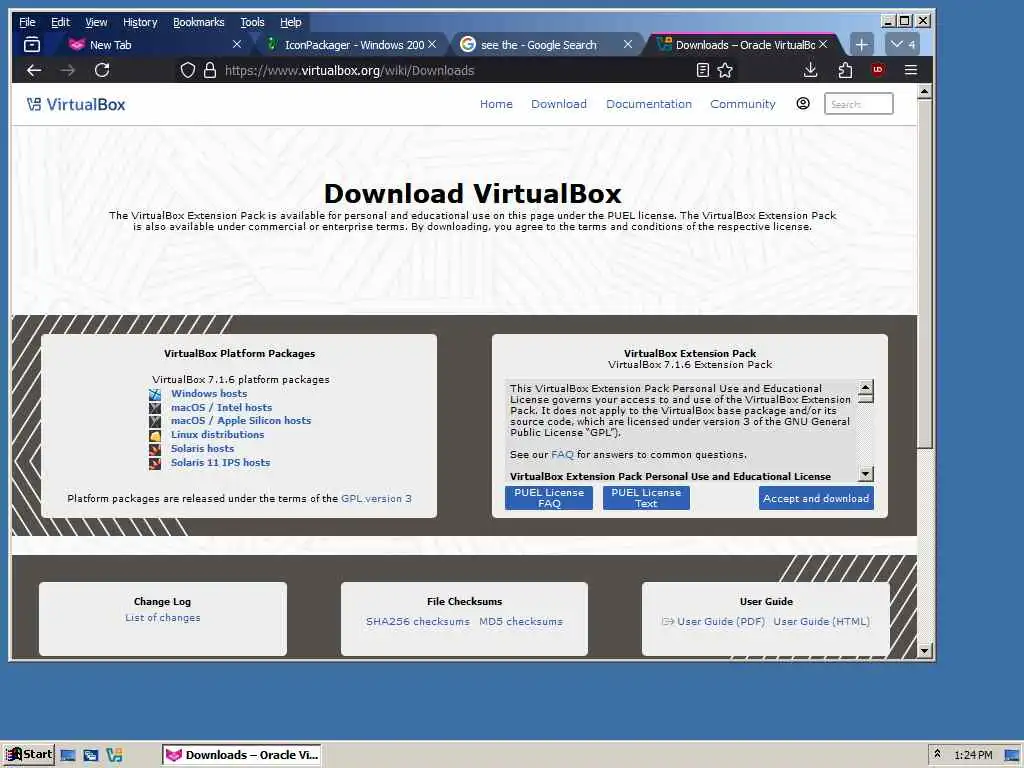Click the VirtualBox logo in the header
The width and height of the screenshot is (1024, 768).
(x=76, y=104)
